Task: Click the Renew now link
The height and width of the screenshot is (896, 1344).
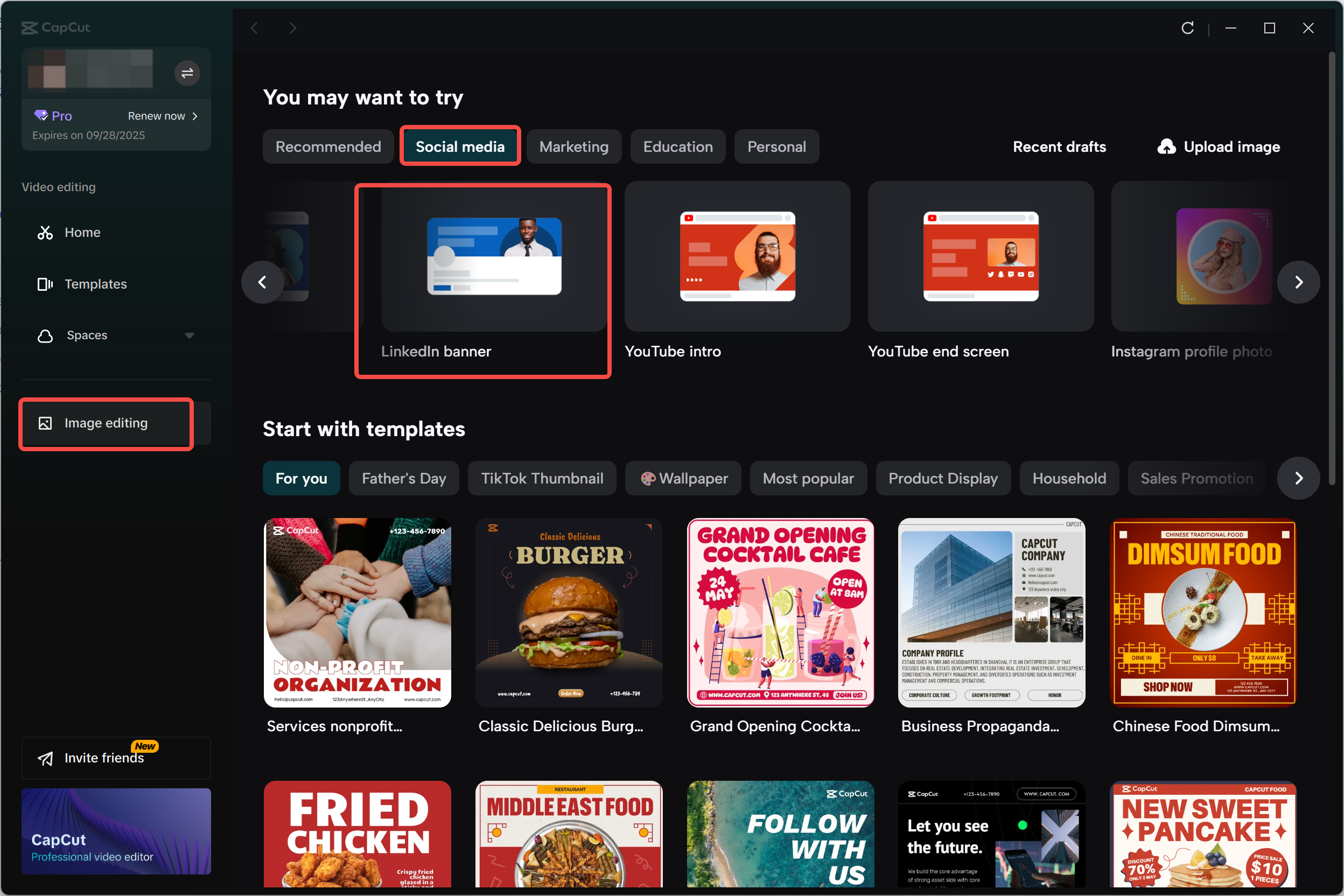Action: point(156,115)
